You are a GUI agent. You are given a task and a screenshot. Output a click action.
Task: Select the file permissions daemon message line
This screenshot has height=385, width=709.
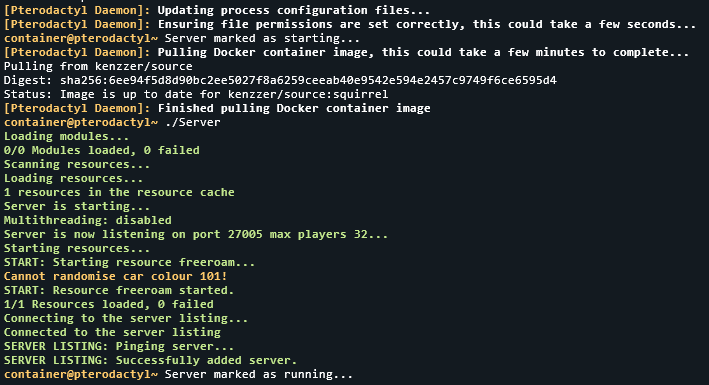[350, 24]
